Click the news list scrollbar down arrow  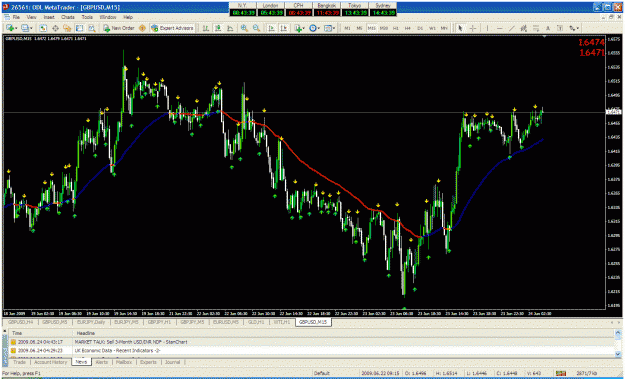coord(618,354)
